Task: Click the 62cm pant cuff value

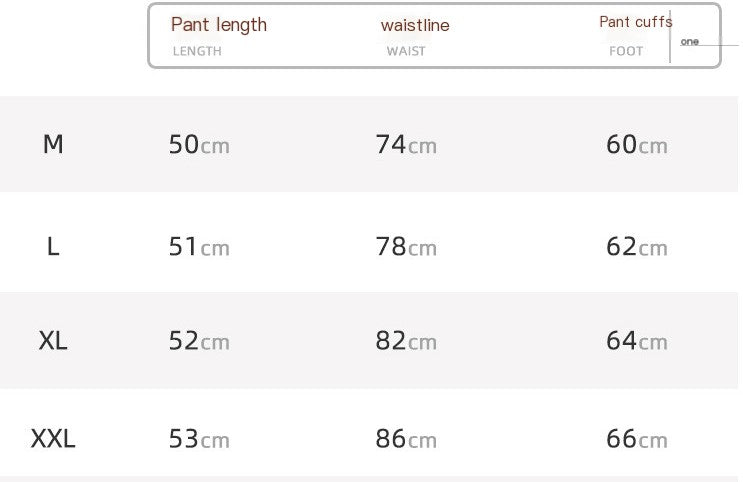Action: 637,246
